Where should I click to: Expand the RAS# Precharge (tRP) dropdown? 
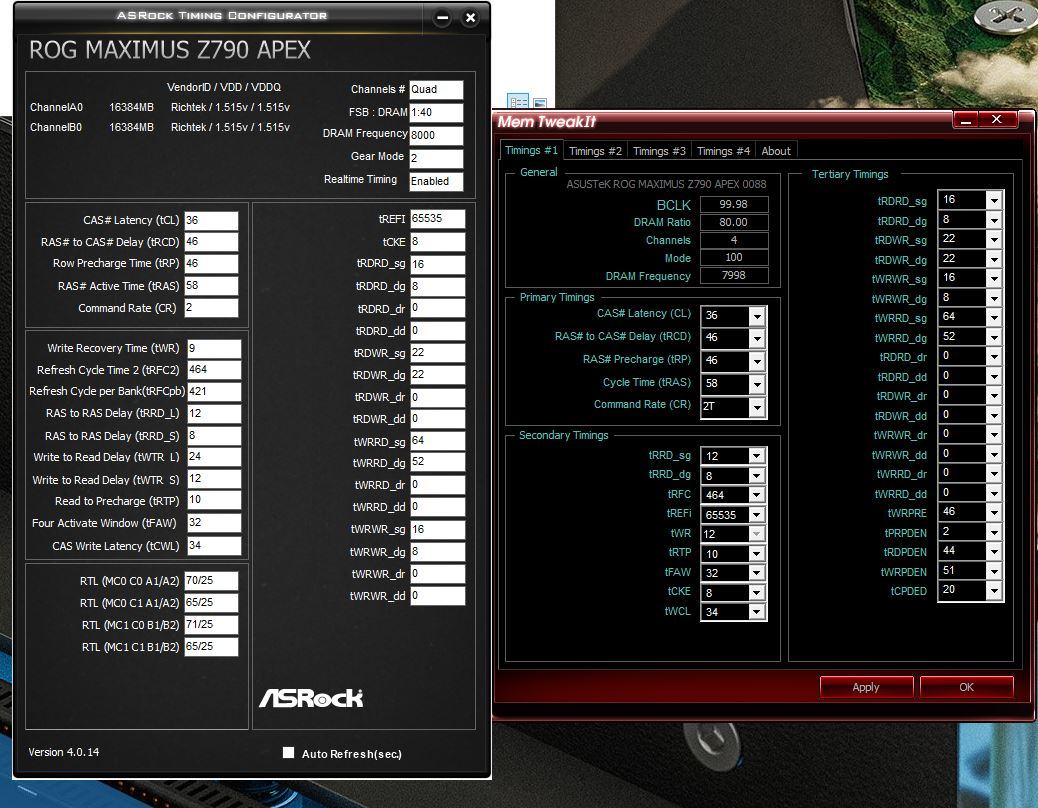tap(757, 361)
